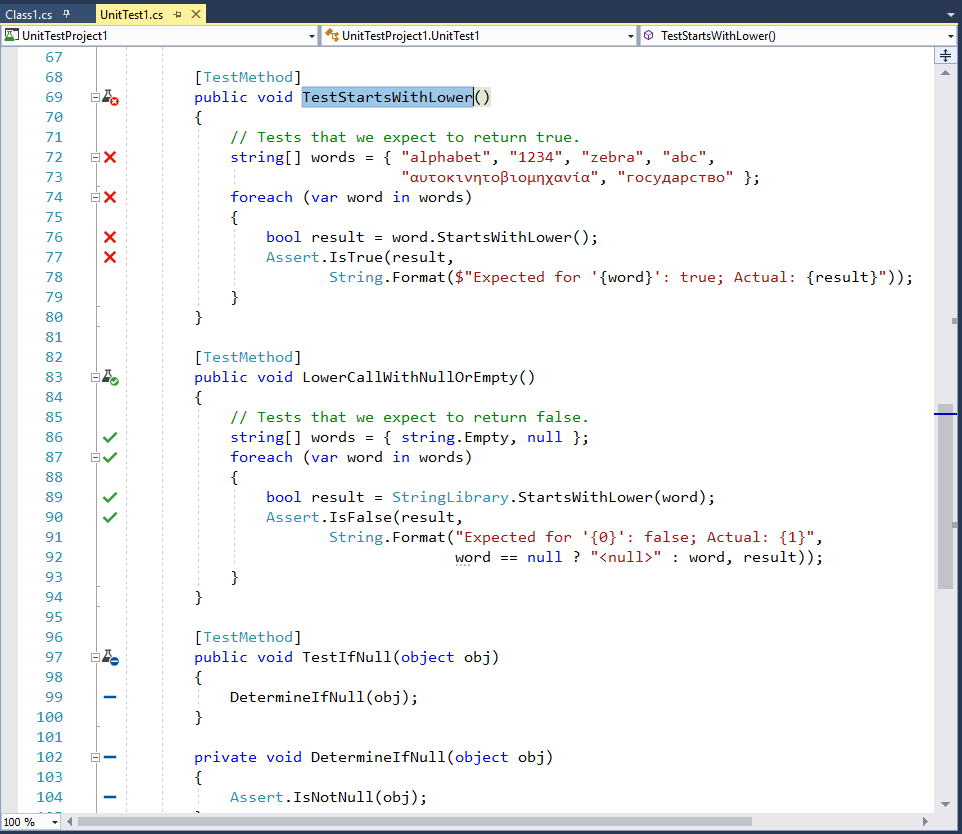
Task: Open the UnitTestProject1.UnitTest1 type dropdown
Action: [x=631, y=36]
